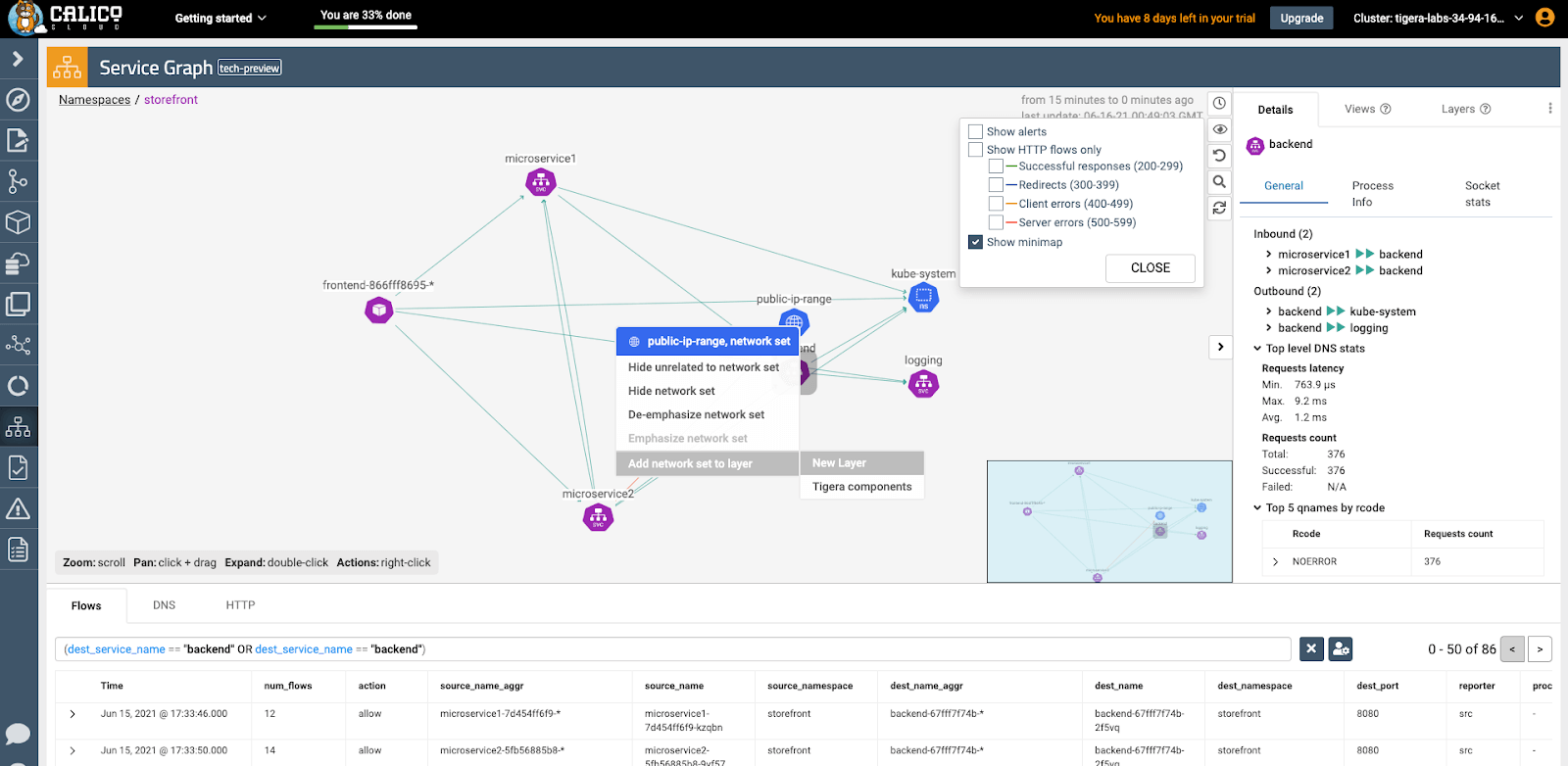Open the cube endpoints sidebar icon
Image resolution: width=1568 pixels, height=766 pixels.
(18, 222)
